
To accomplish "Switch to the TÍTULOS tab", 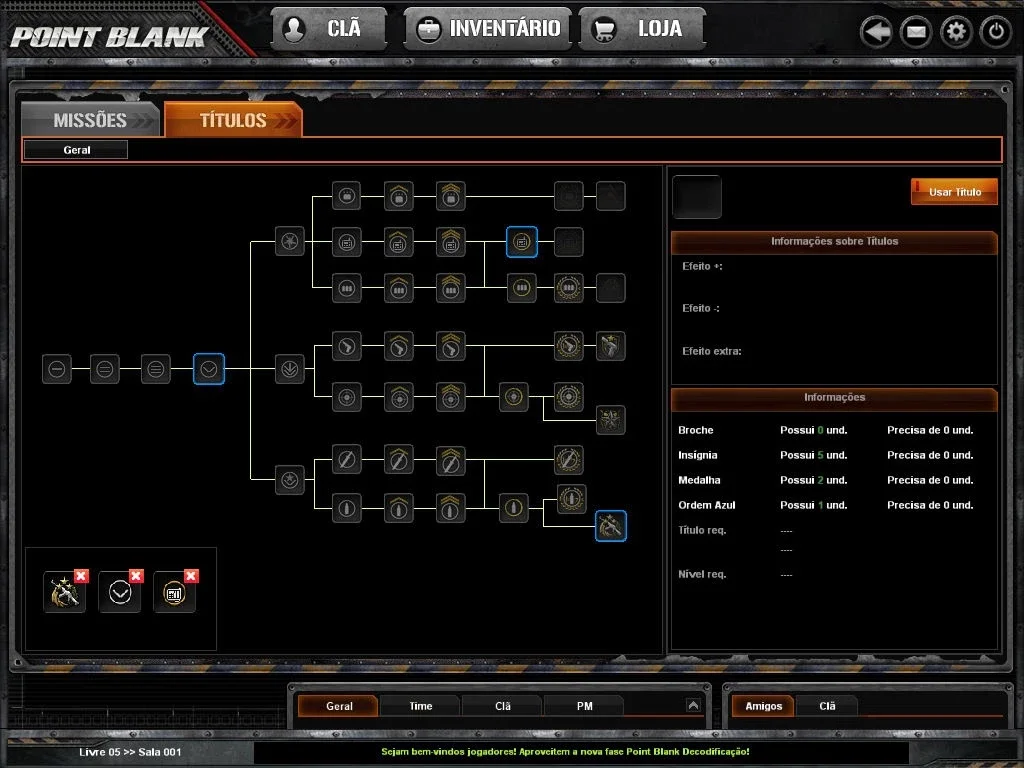I will click(x=233, y=120).
